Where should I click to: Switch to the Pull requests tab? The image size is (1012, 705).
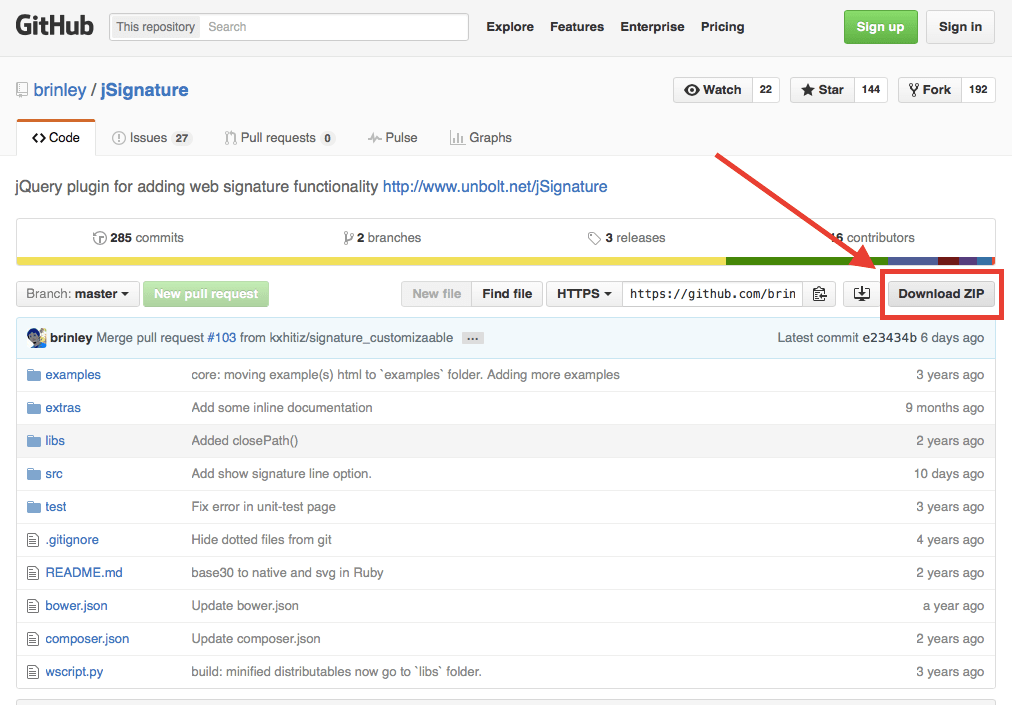pyautogui.click(x=279, y=138)
